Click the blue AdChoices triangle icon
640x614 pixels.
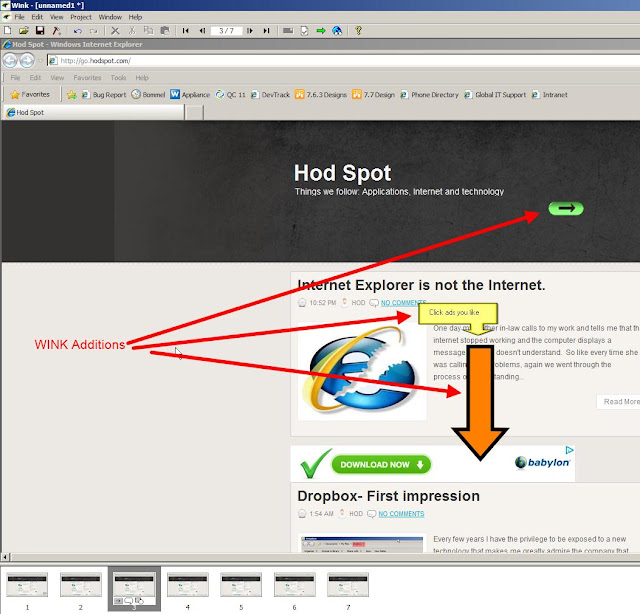pos(569,450)
